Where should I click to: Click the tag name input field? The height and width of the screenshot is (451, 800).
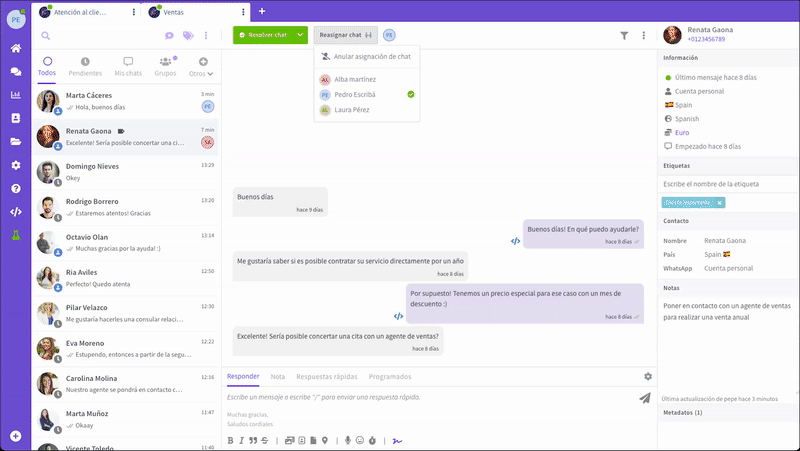(x=726, y=184)
